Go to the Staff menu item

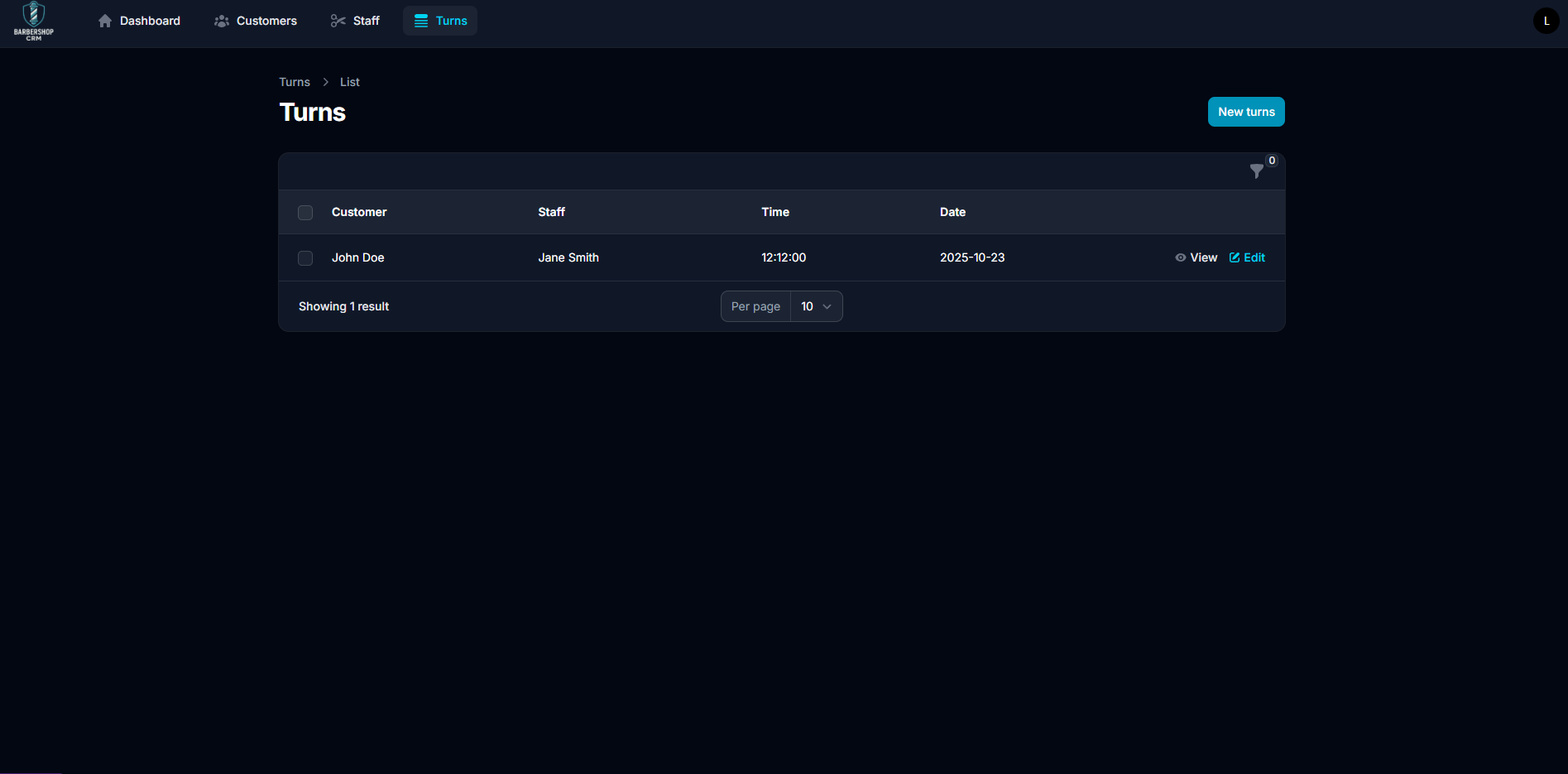click(366, 21)
